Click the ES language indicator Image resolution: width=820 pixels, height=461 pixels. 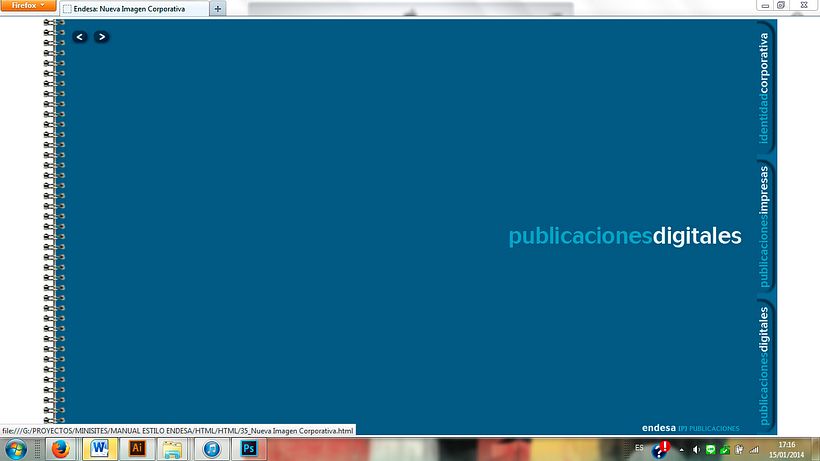[x=639, y=447]
